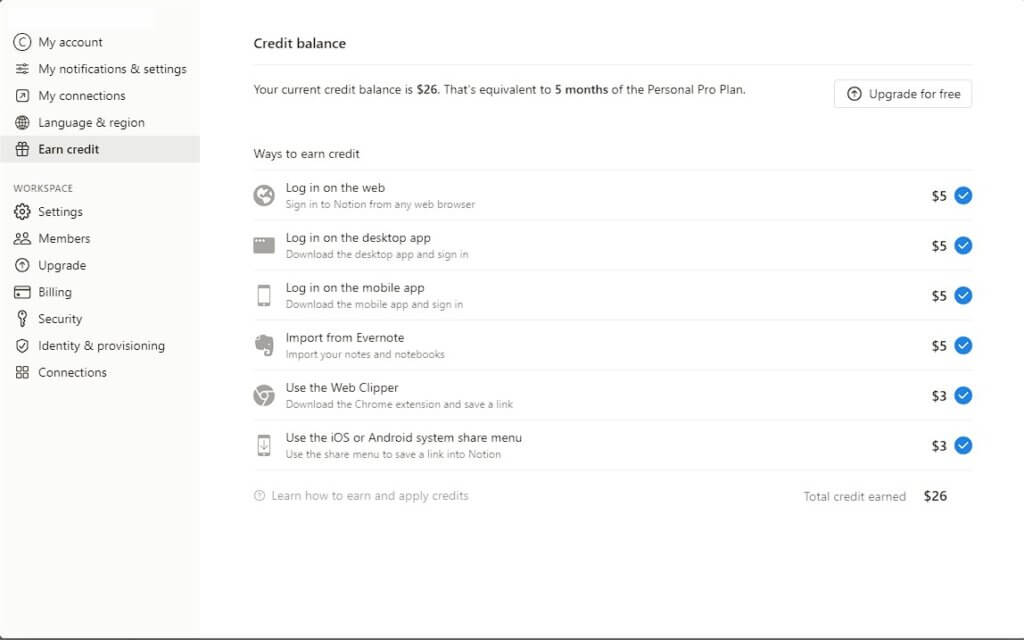Open the Billing section
This screenshot has width=1024, height=640.
click(x=100, y=292)
